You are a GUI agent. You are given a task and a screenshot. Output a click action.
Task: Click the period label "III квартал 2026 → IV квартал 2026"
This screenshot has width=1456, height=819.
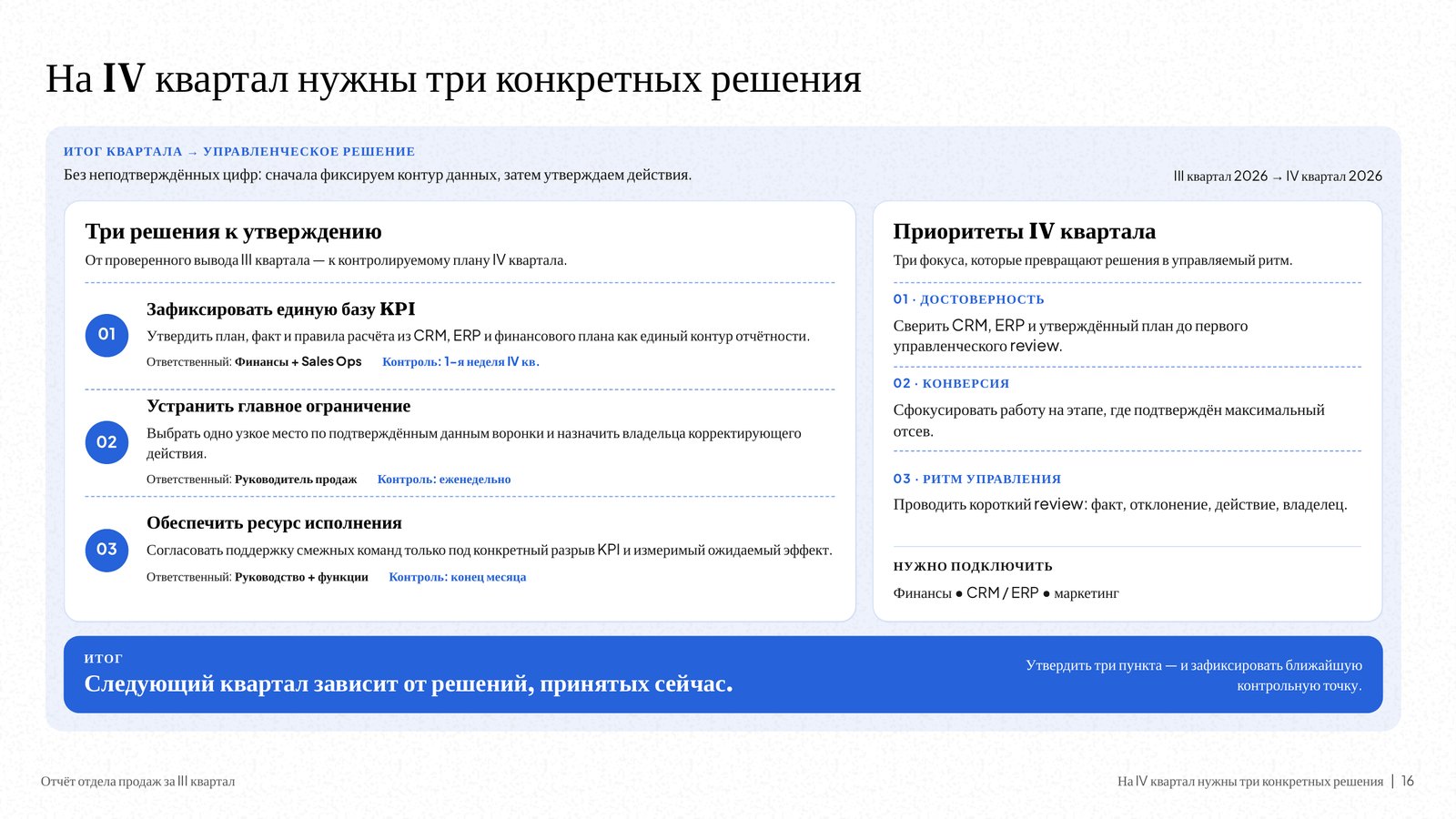click(x=1278, y=177)
